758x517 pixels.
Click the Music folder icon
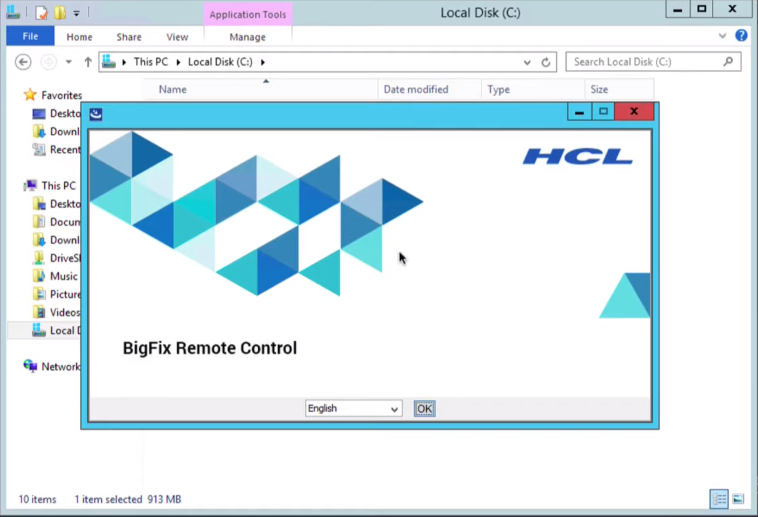click(x=39, y=276)
